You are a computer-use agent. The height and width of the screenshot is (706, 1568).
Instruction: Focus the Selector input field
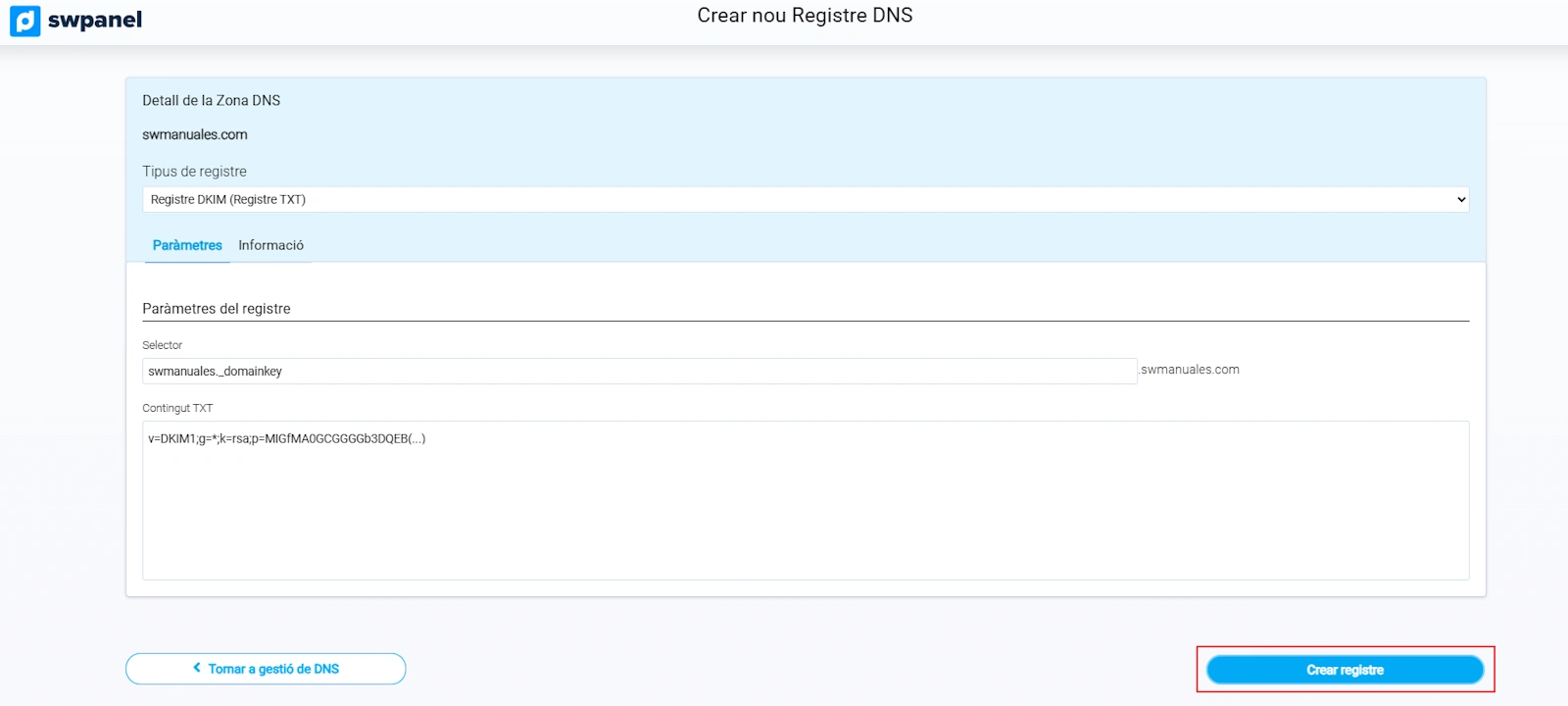tap(639, 371)
